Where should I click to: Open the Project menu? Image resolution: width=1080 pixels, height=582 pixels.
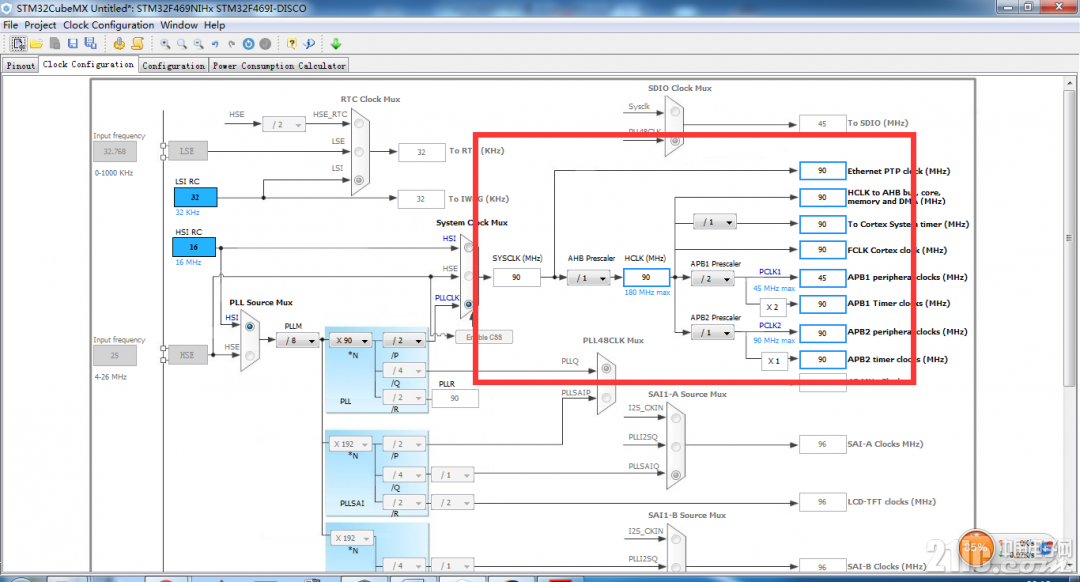point(40,25)
